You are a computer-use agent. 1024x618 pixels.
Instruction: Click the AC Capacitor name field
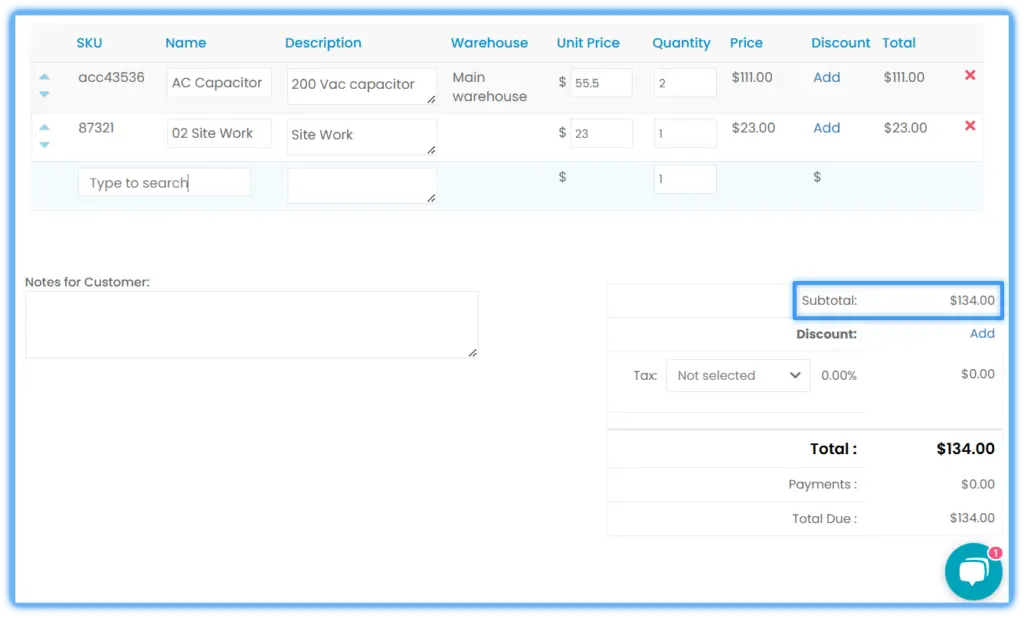[219, 83]
